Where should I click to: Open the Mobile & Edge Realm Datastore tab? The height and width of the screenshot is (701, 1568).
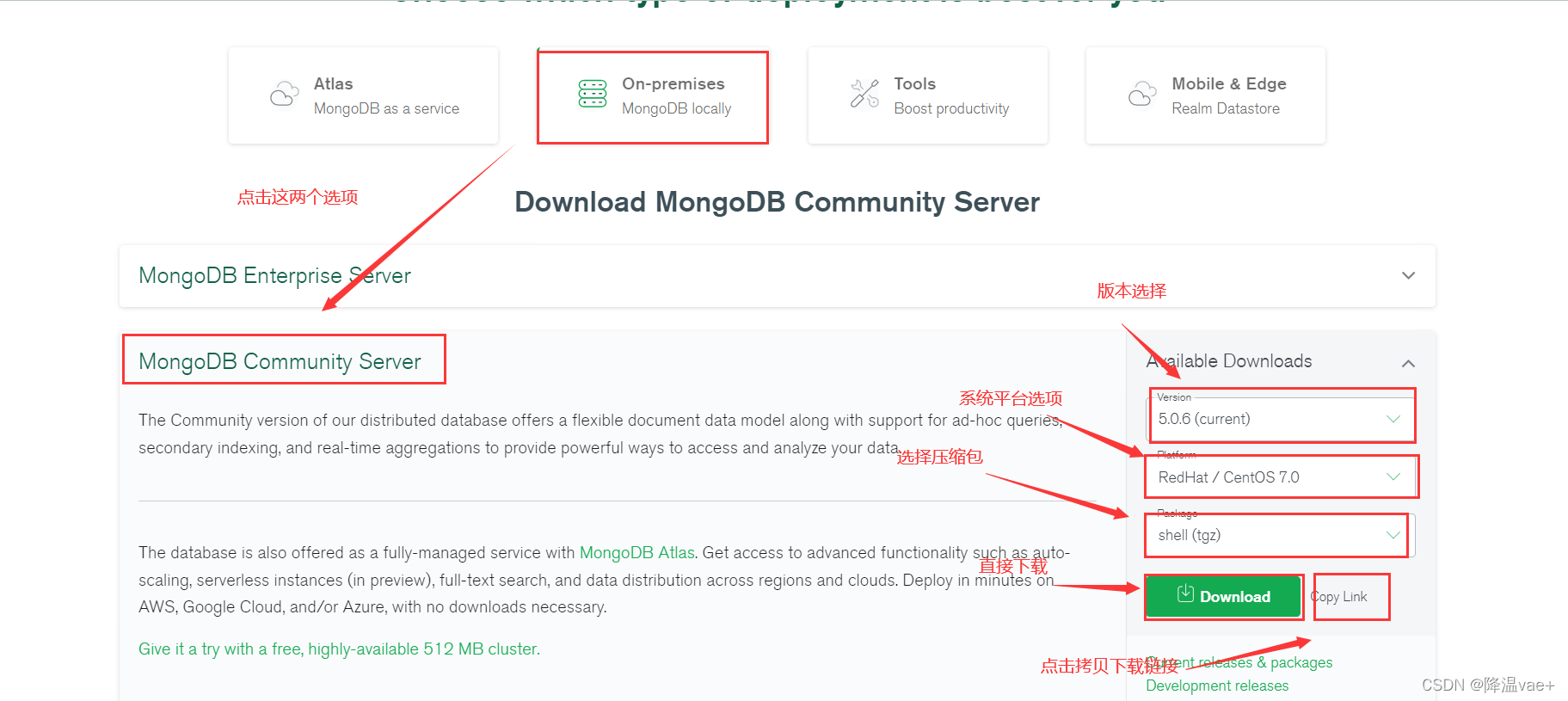coord(1205,95)
